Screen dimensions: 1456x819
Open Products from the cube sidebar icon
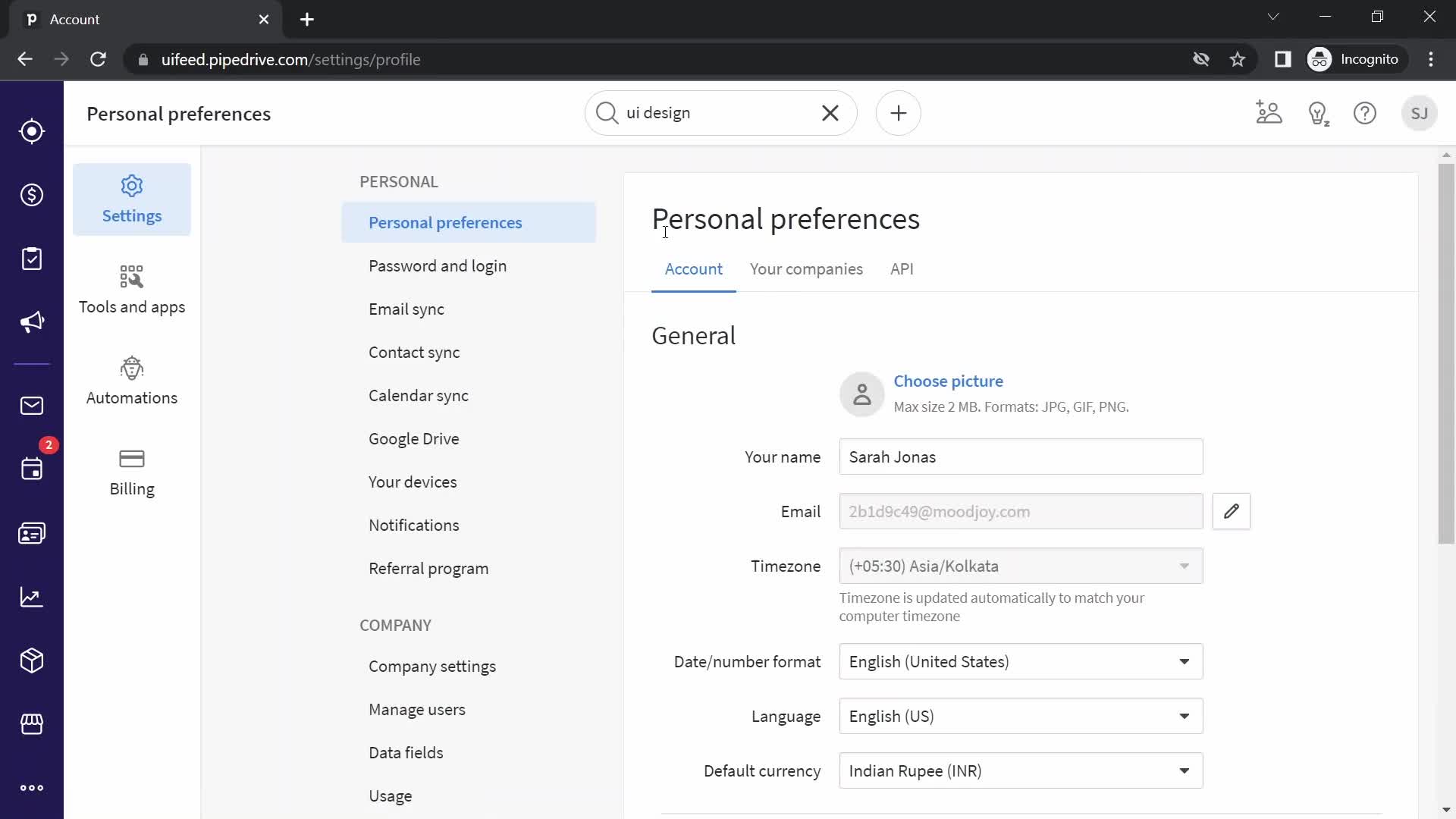pyautogui.click(x=32, y=661)
